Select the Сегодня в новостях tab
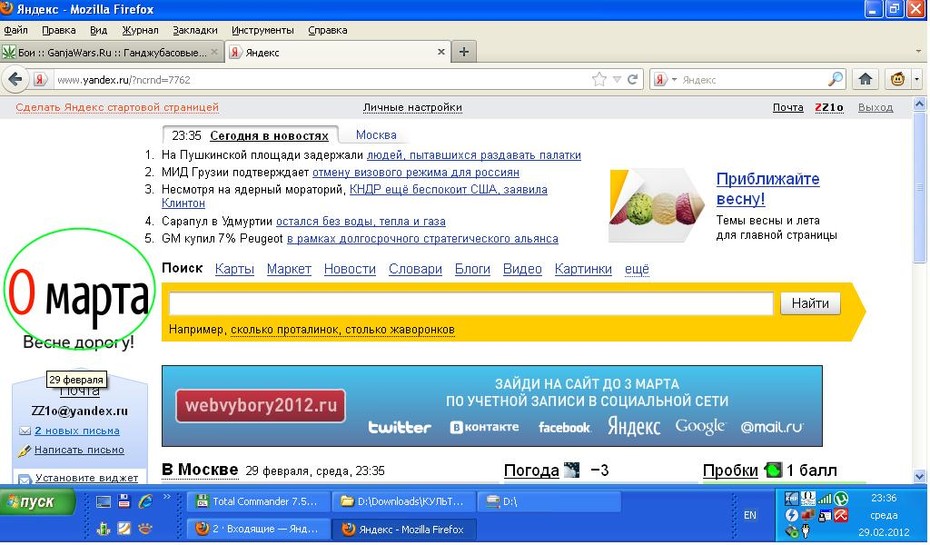Image resolution: width=930 pixels, height=545 pixels. 269,136
